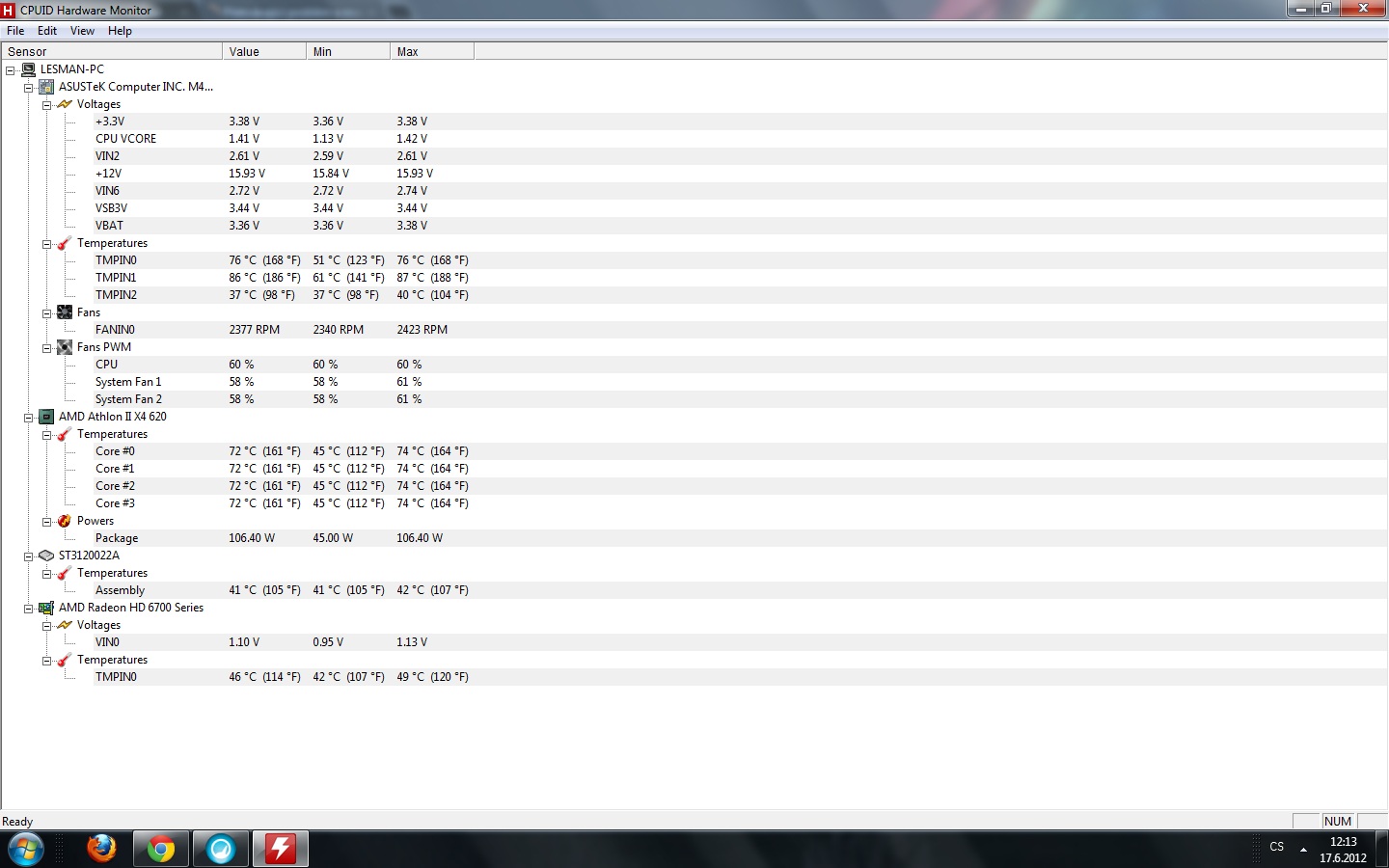The width and height of the screenshot is (1389, 868).
Task: Open the Help menu
Action: click(x=120, y=31)
